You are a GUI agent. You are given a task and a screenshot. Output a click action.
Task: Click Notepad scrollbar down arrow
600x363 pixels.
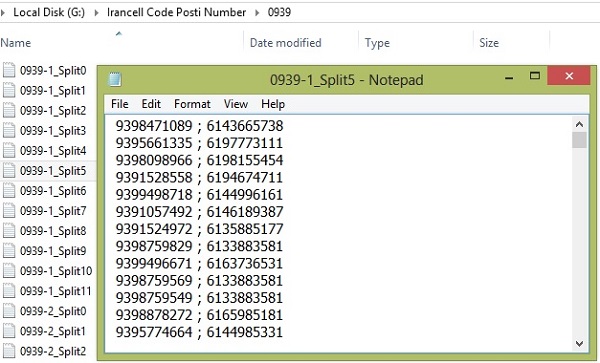pyautogui.click(x=579, y=343)
